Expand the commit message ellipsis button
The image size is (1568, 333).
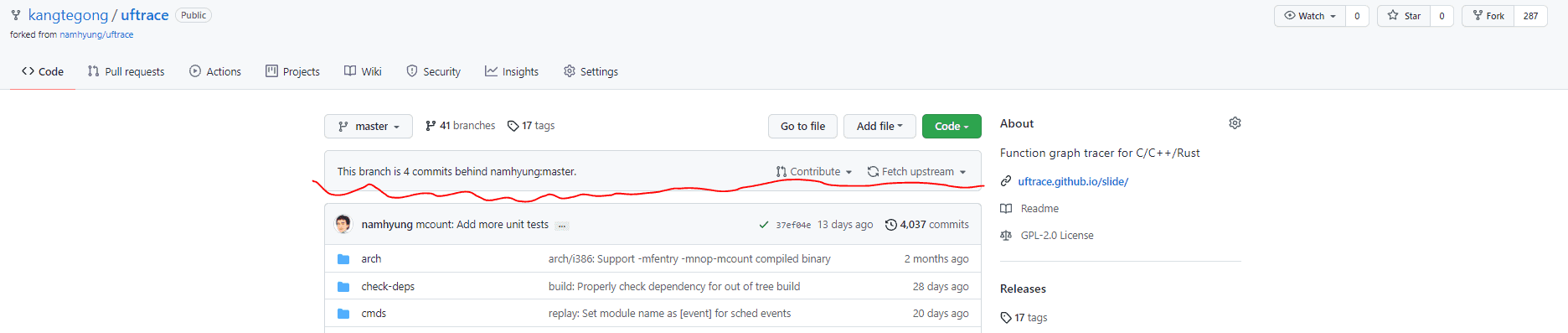tap(562, 226)
